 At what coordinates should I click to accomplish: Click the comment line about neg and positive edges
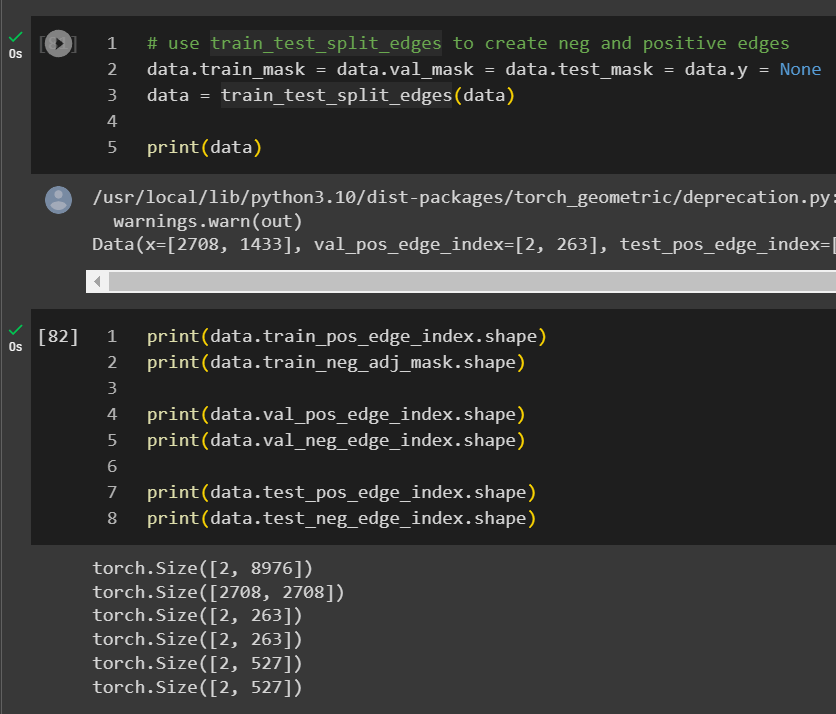[467, 44]
